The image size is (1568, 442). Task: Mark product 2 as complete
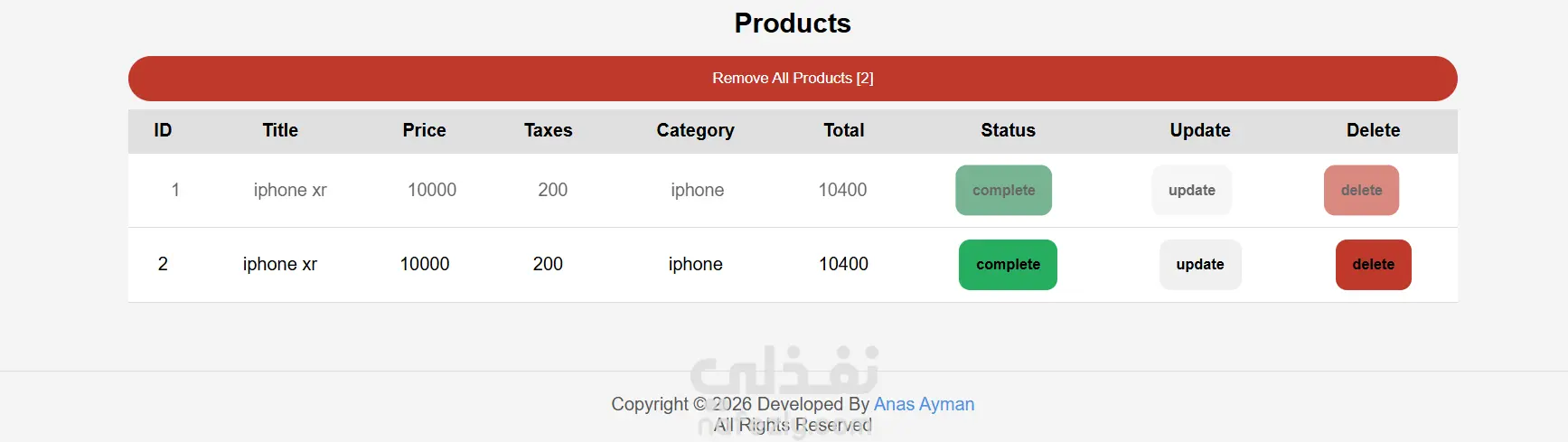1008,265
